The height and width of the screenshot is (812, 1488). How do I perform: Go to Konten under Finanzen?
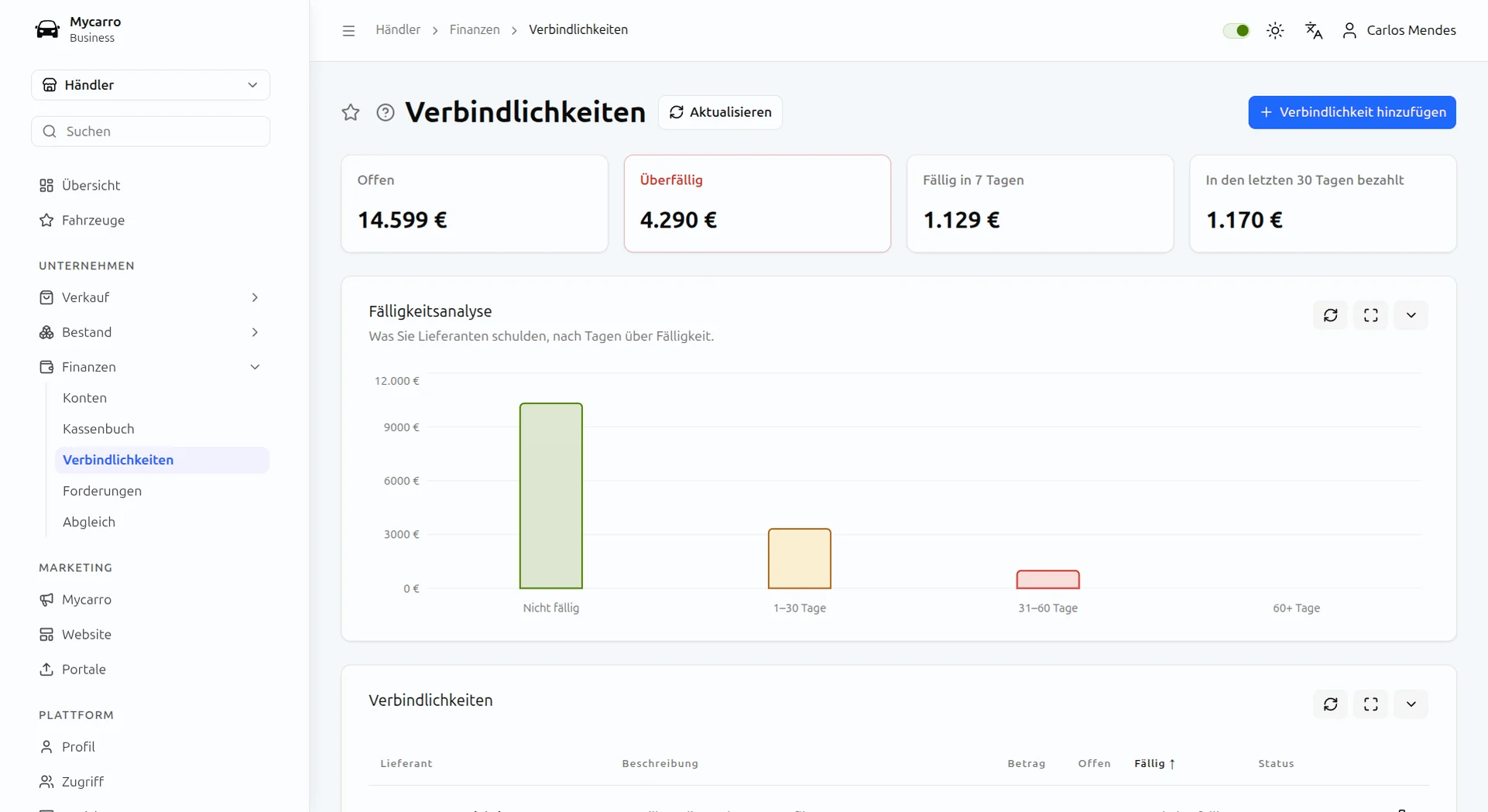tap(162, 398)
